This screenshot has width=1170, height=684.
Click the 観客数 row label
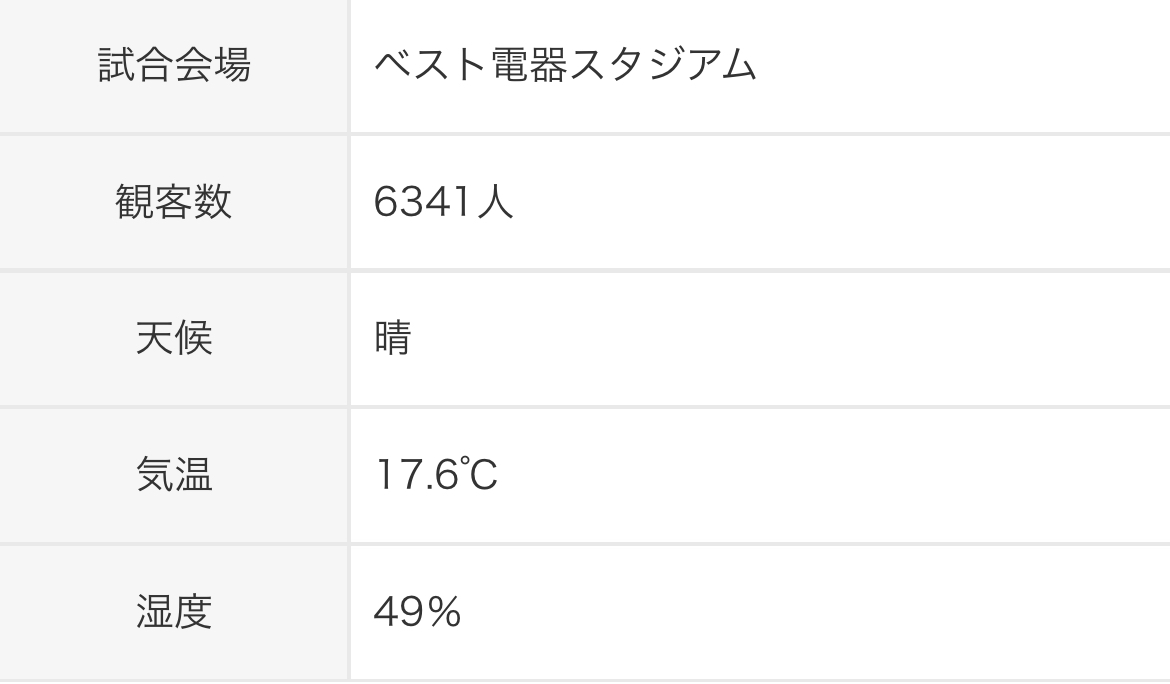(174, 202)
